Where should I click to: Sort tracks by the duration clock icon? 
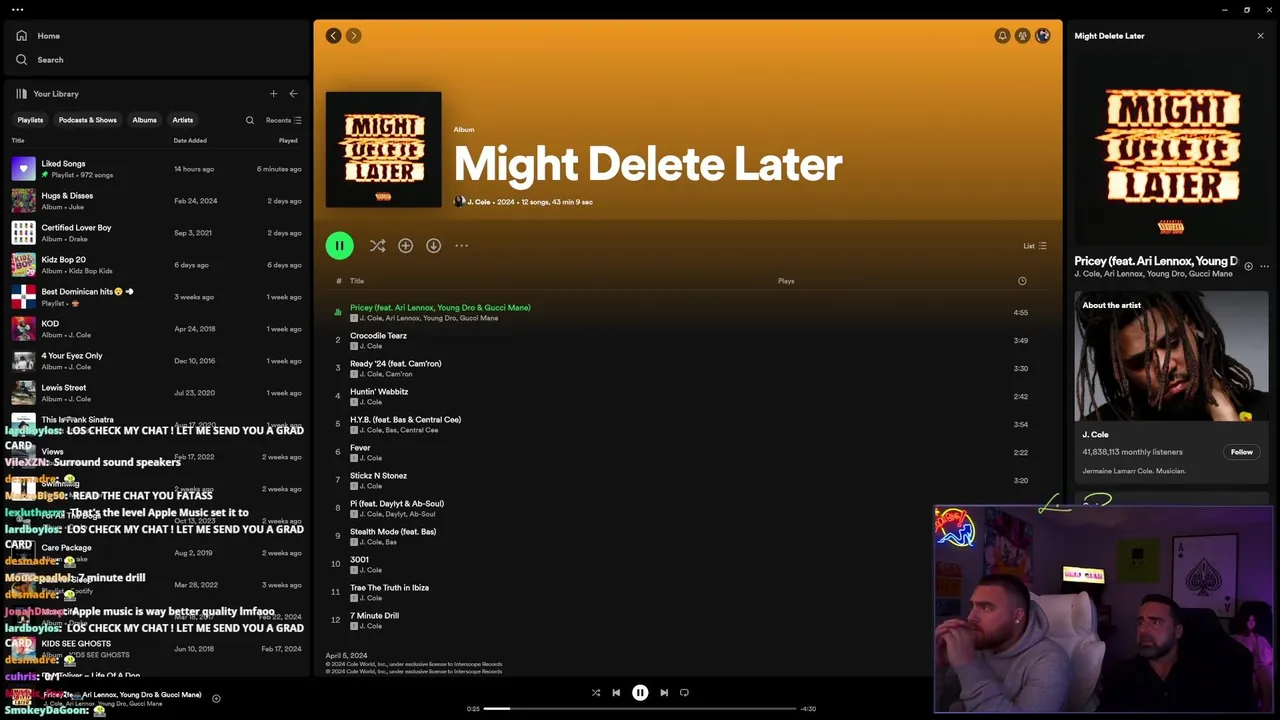[1022, 281]
